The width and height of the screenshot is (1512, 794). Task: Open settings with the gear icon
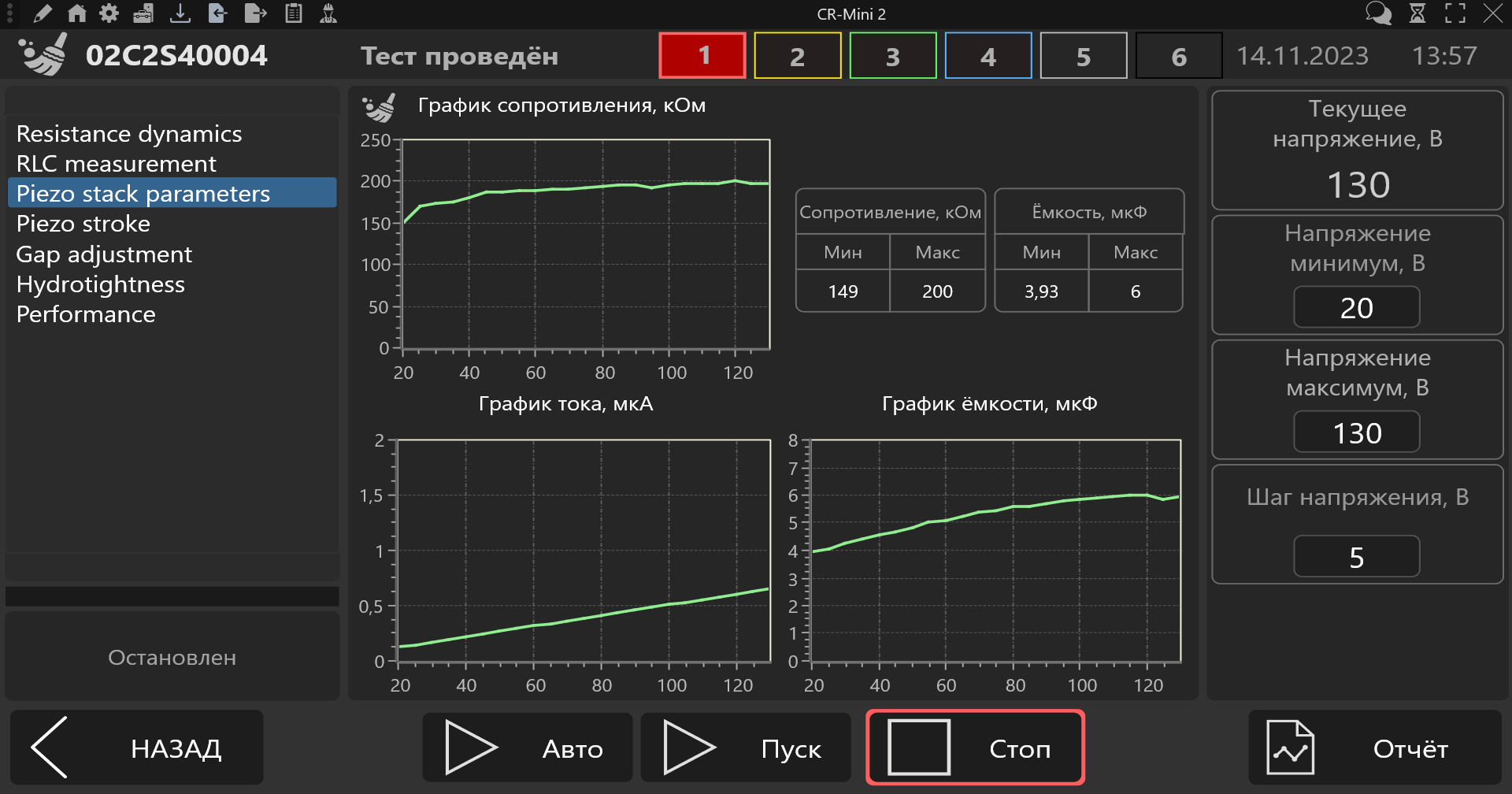(109, 13)
